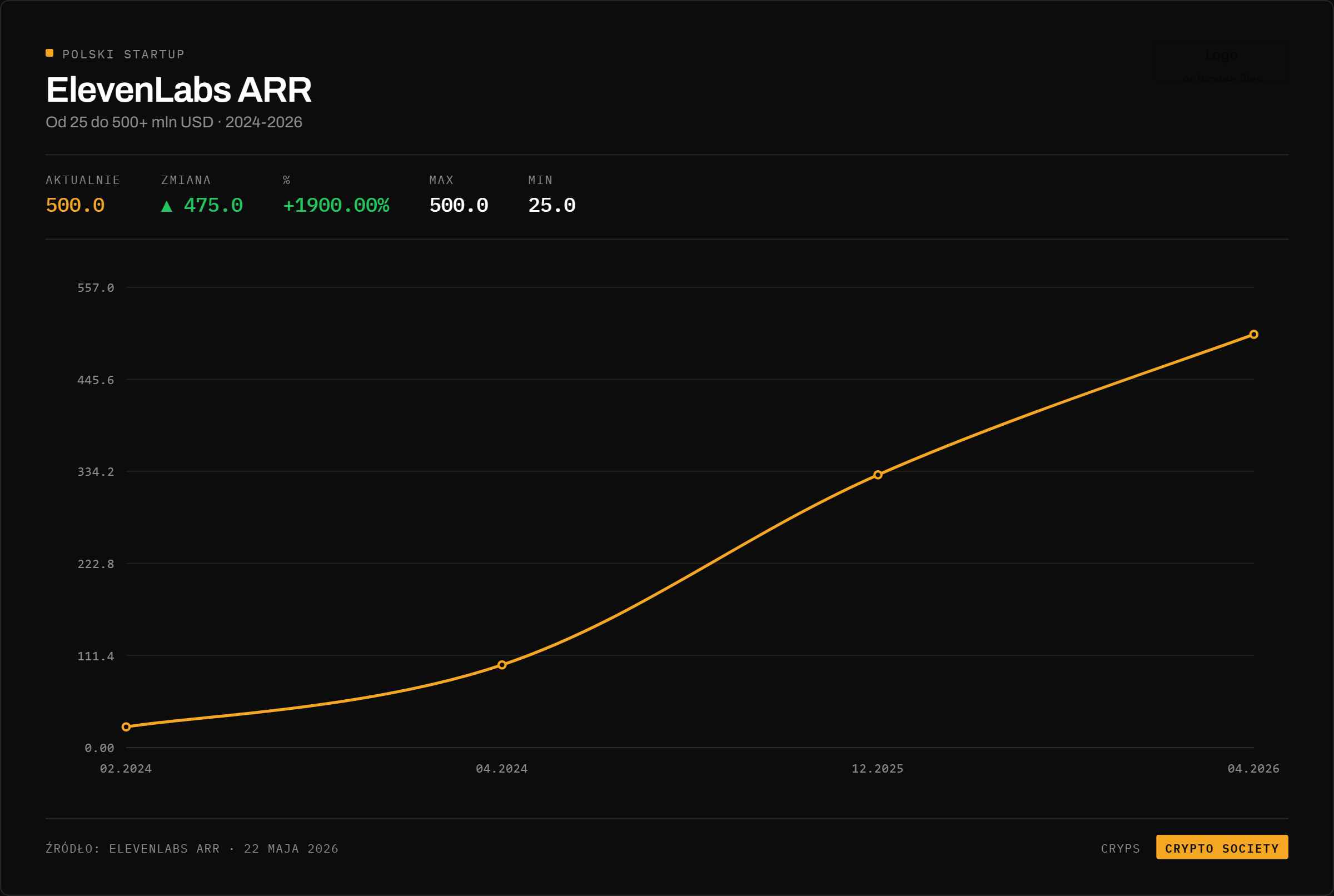1334x896 pixels.
Task: Click the 02.2024 x-axis label
Action: coord(126,769)
